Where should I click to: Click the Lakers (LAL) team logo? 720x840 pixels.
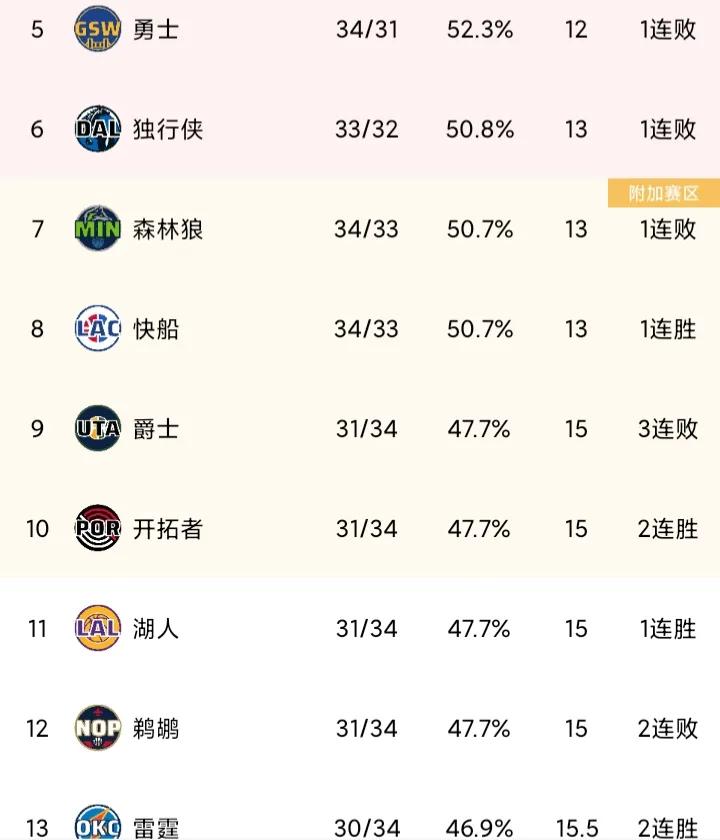click(97, 628)
